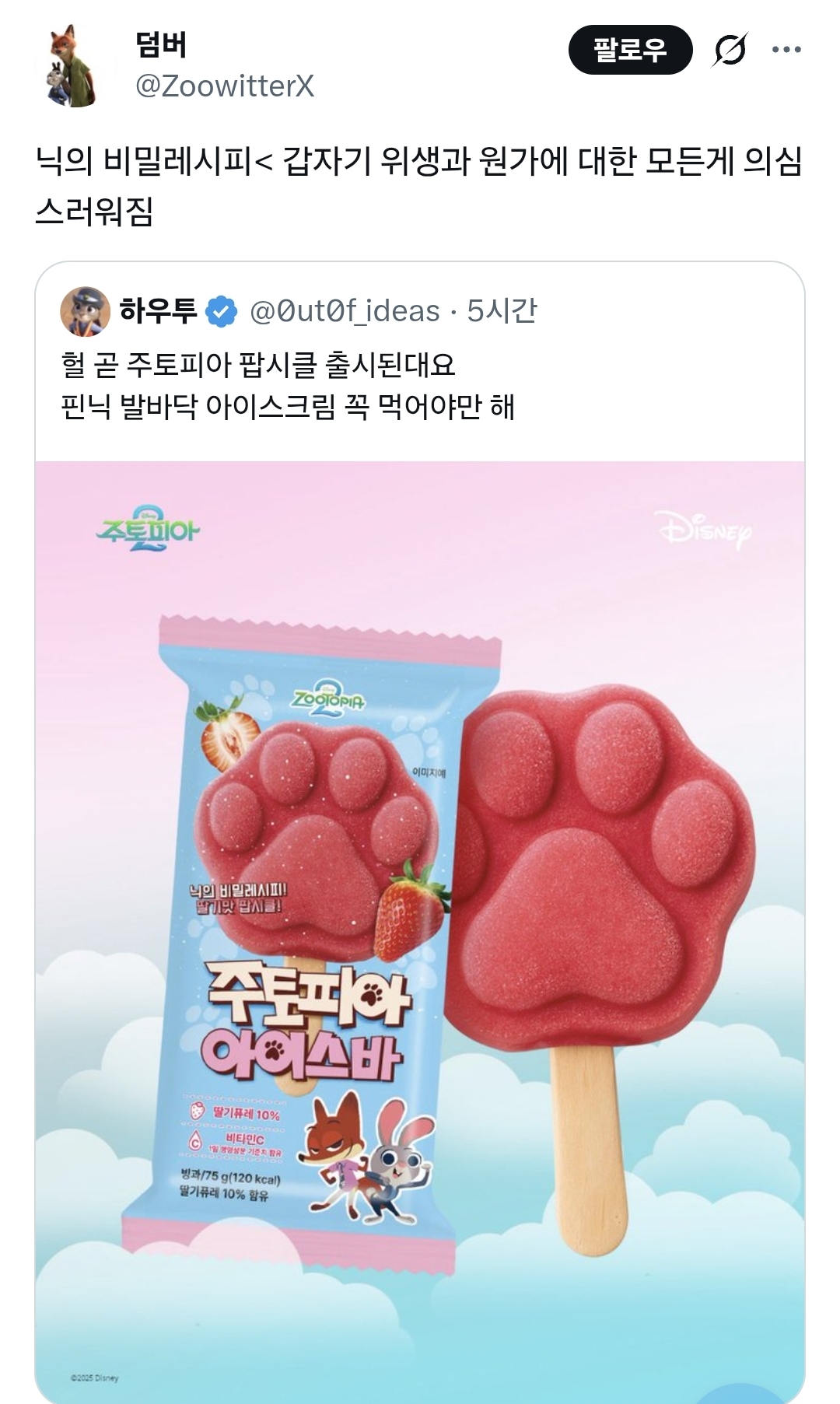This screenshot has width=840, height=1404.
Task: Tap the 5시간 timestamp
Action: (502, 311)
